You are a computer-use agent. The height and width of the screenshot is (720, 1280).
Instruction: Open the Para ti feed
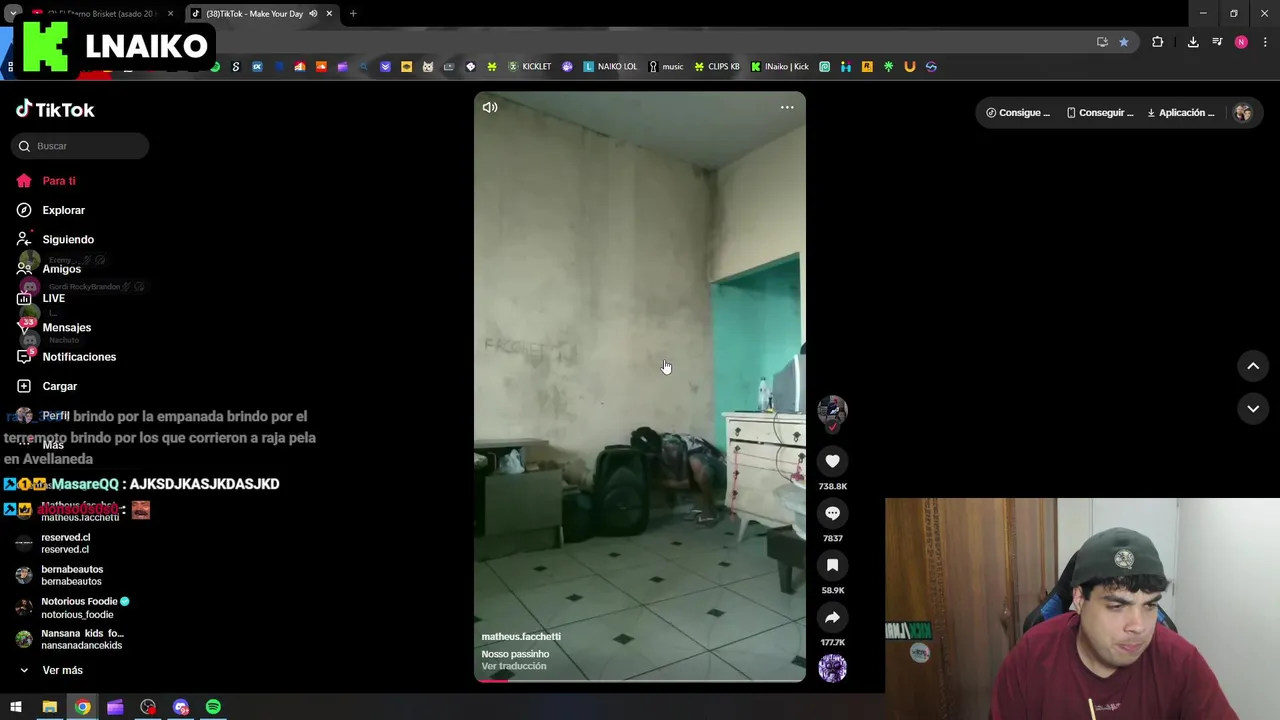tap(46, 181)
